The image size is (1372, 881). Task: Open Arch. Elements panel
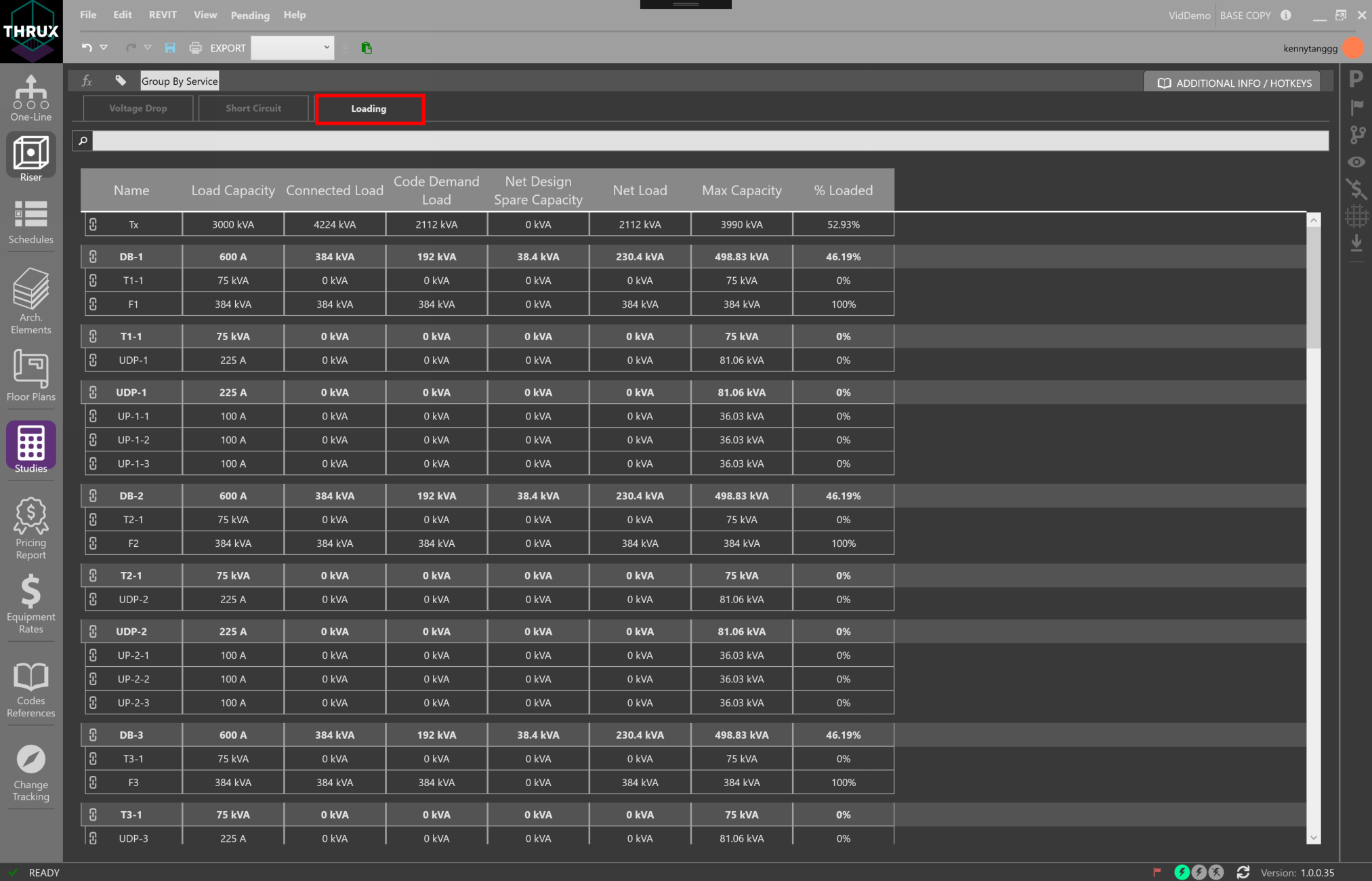31,300
